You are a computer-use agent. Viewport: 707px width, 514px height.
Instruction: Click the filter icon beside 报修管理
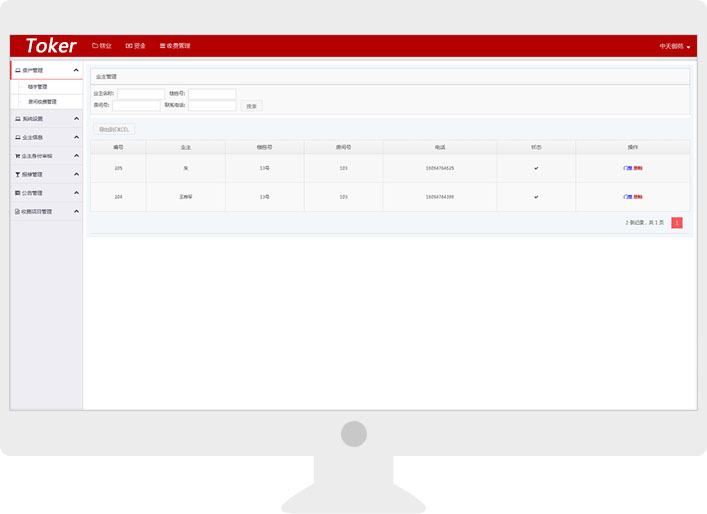17,174
